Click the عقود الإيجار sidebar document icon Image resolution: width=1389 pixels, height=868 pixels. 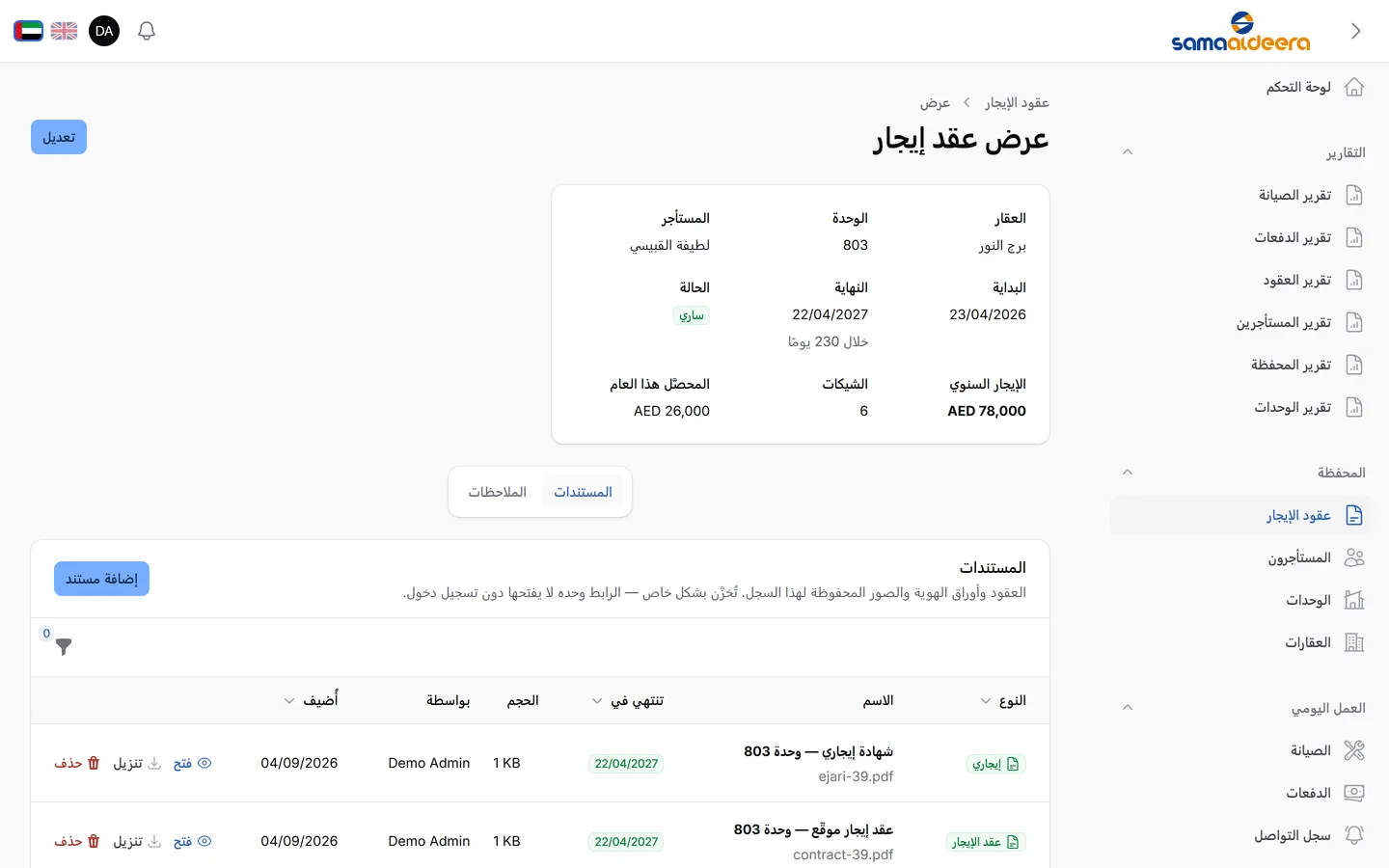click(x=1354, y=515)
